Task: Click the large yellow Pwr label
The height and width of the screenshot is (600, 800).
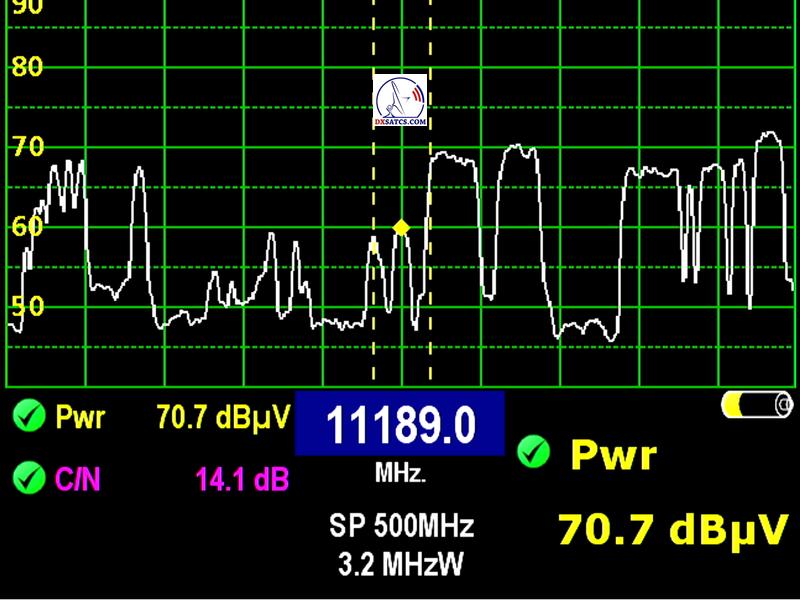Action: click(x=613, y=455)
